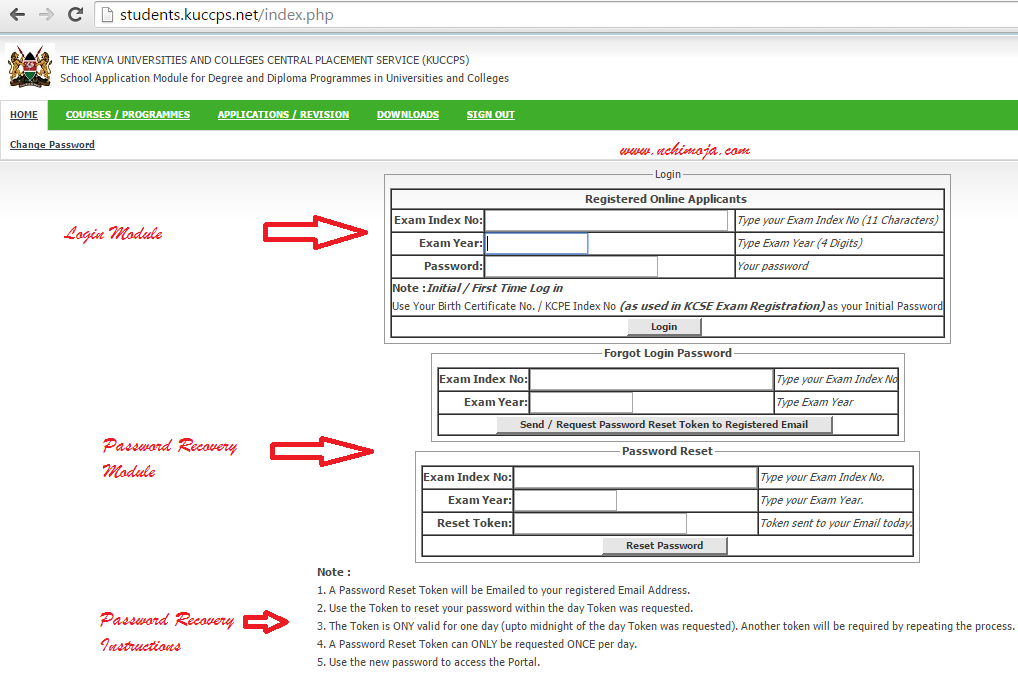This screenshot has width=1018, height=680.
Task: Click SIGN OUT in the green bar
Action: 490,115
